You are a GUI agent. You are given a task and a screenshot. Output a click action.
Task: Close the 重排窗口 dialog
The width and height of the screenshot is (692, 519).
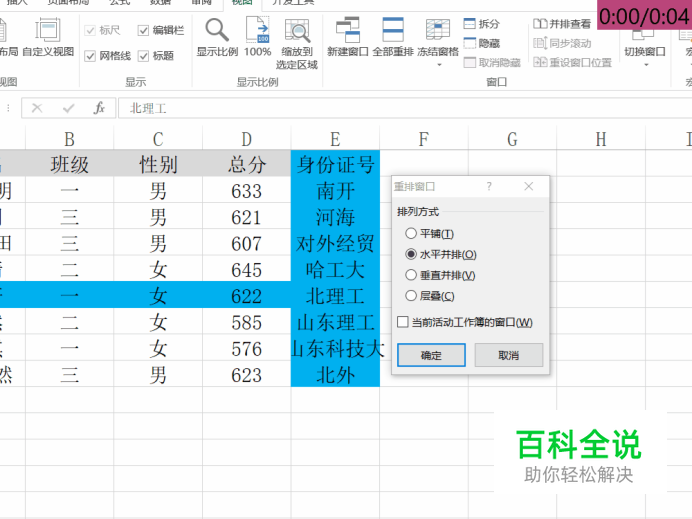[529, 186]
